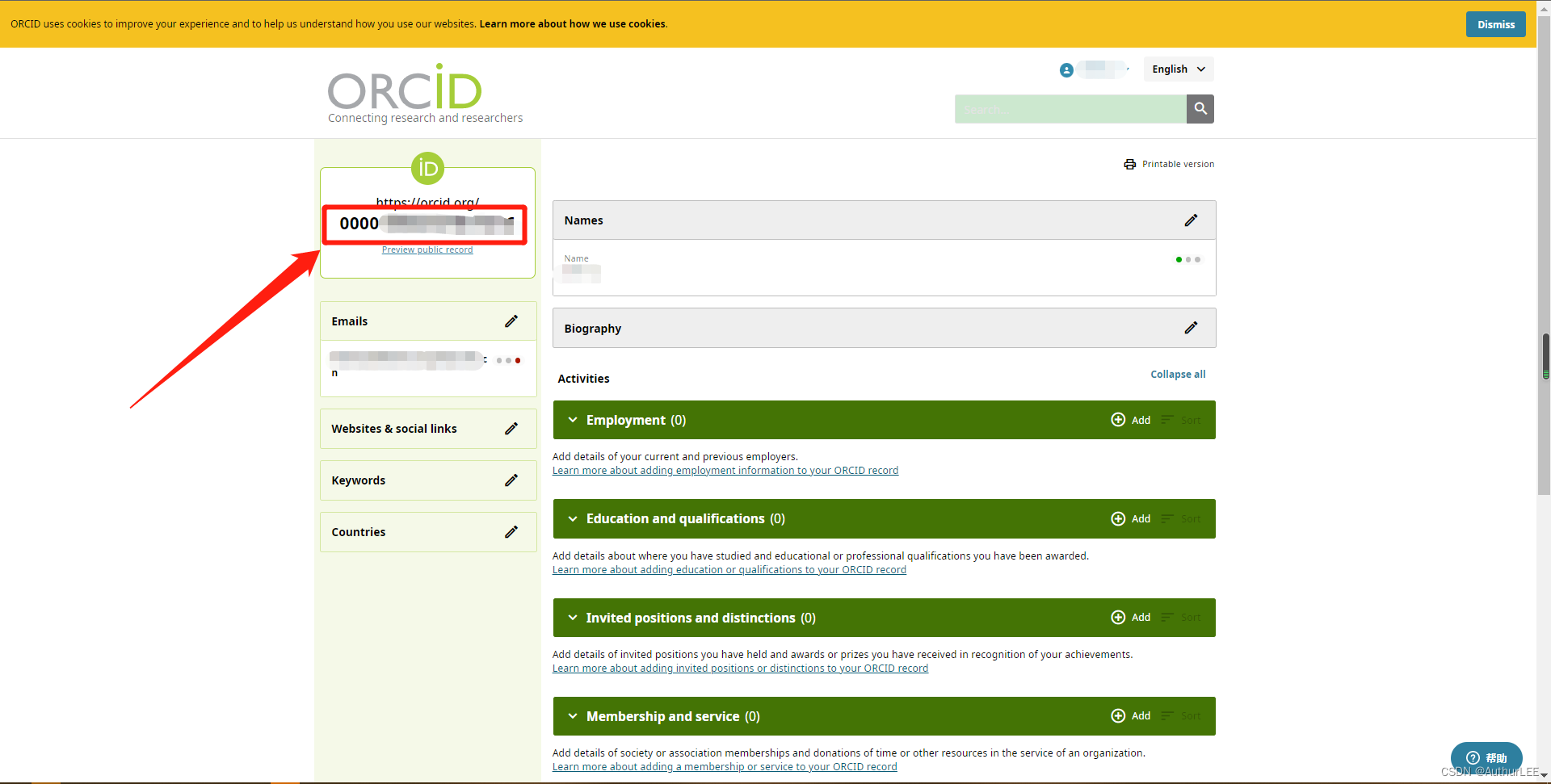The height and width of the screenshot is (784, 1551).
Task: Click Sort icon in Invited positions section
Action: (x=1167, y=617)
